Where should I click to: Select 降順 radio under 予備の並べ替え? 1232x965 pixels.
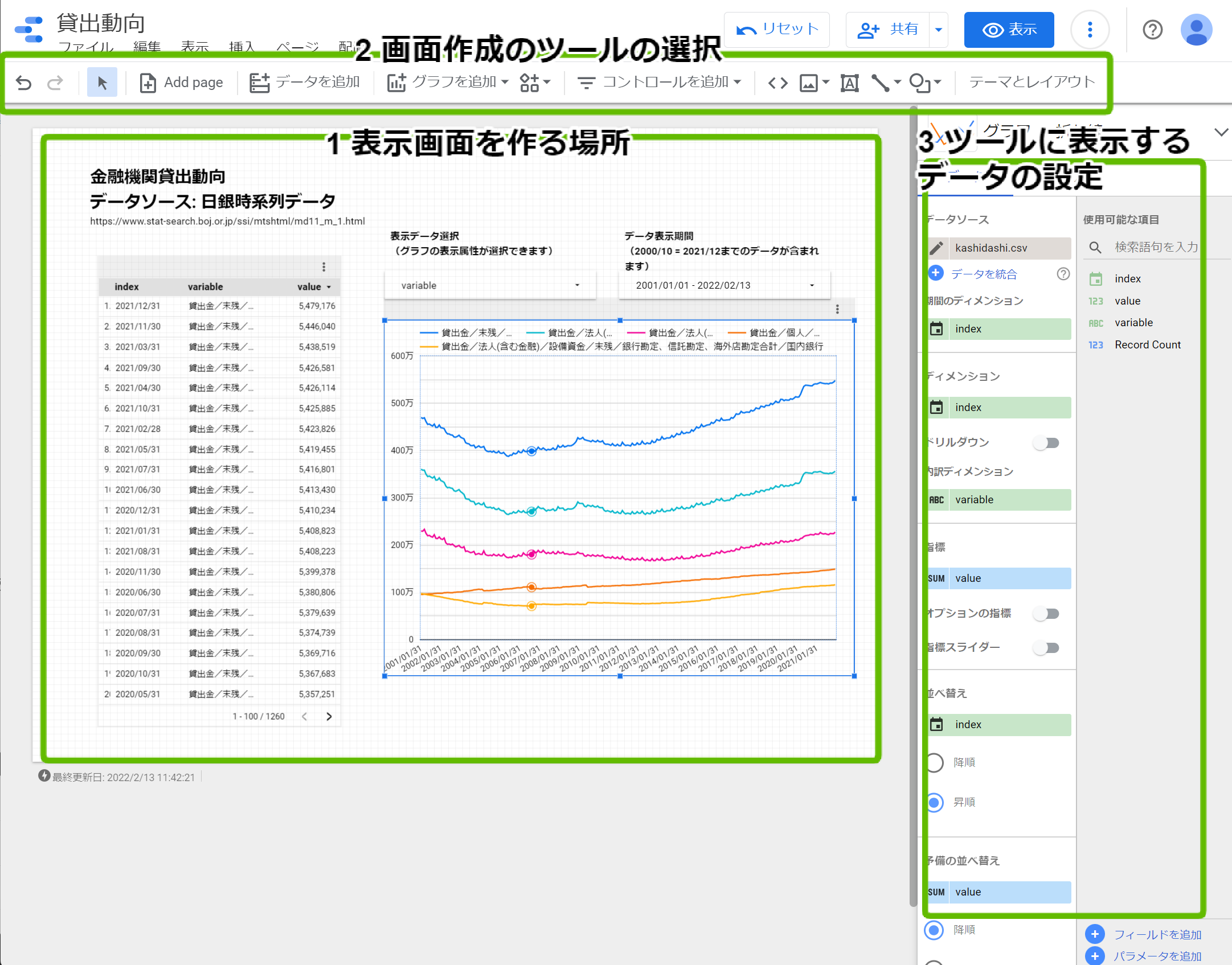point(934,930)
